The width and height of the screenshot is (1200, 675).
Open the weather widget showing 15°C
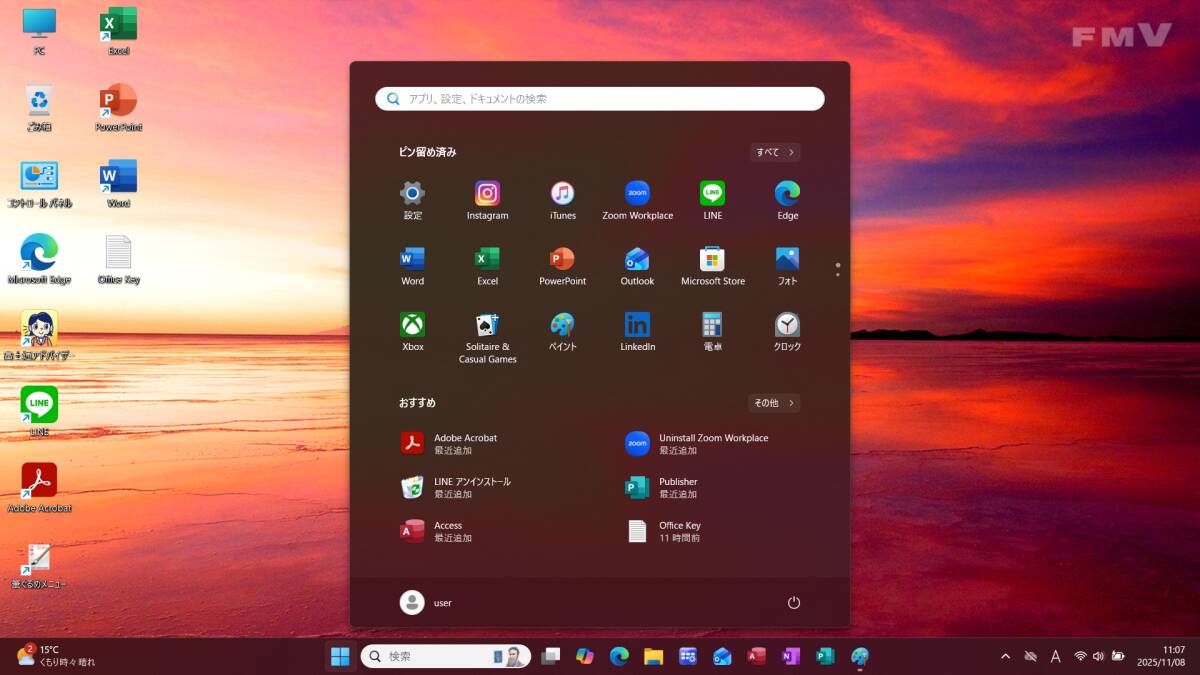tap(57, 656)
